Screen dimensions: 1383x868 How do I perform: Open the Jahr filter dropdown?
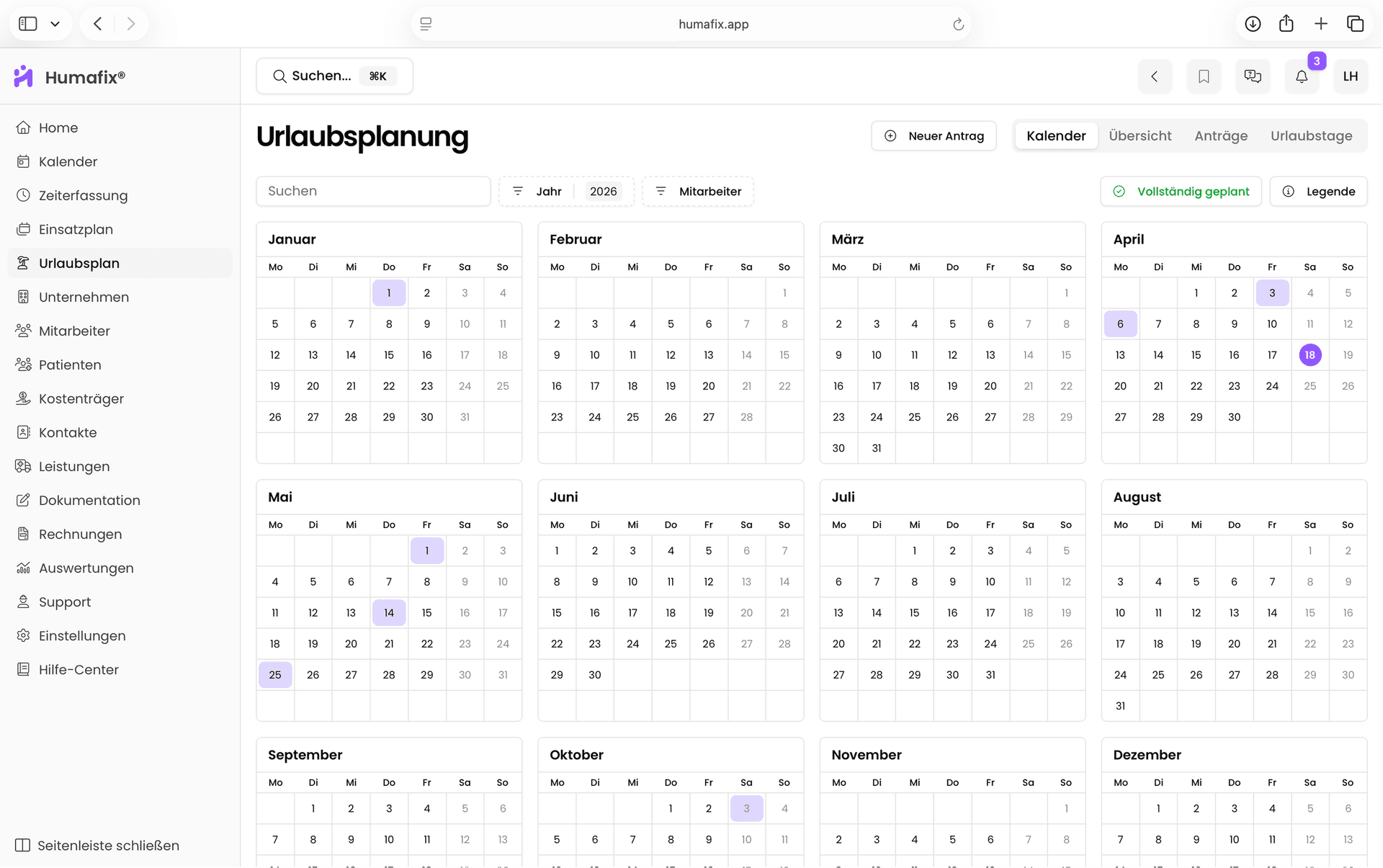click(x=566, y=191)
